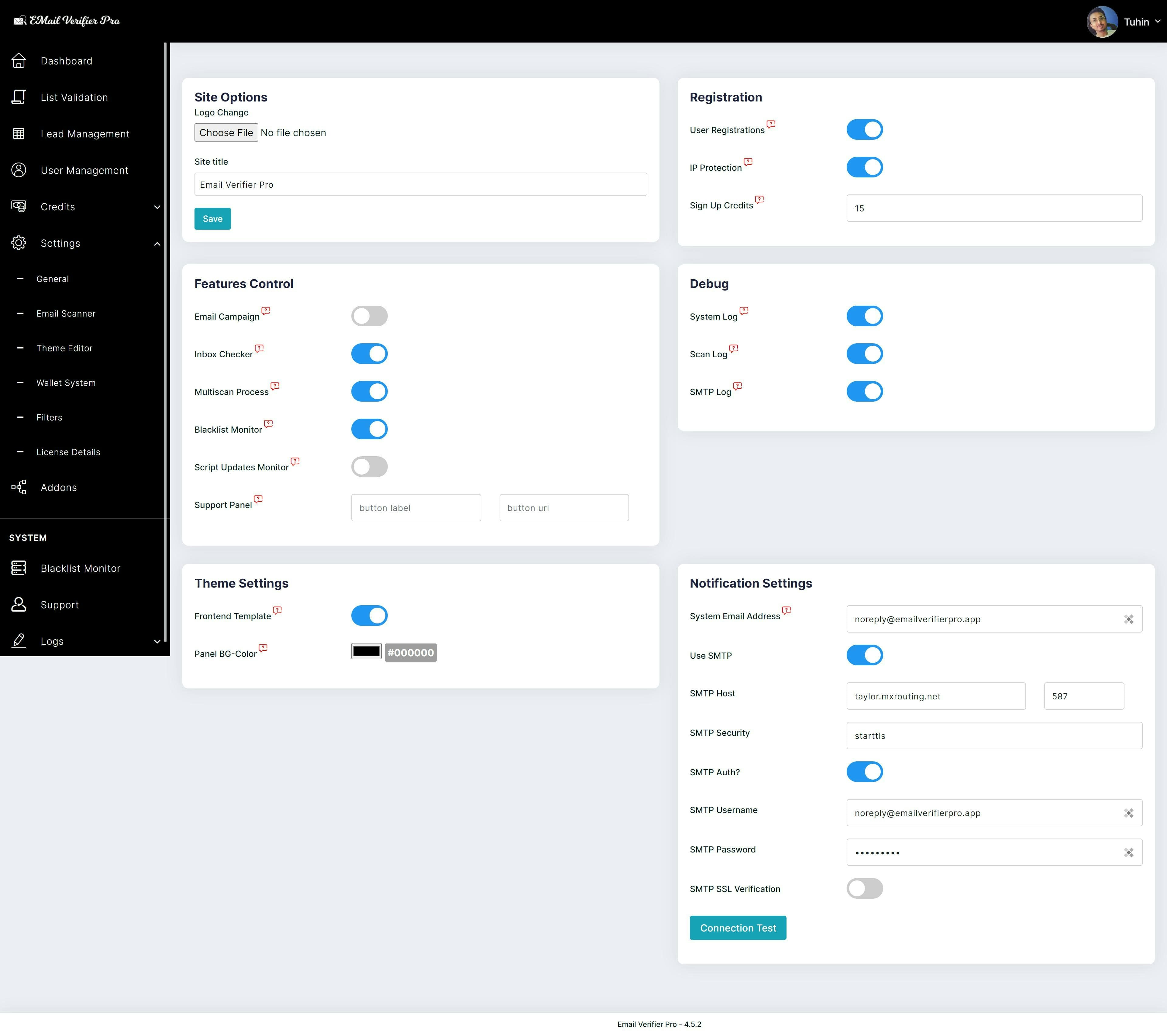Click the Lead Management table icon
1167x1036 pixels.
(x=19, y=134)
